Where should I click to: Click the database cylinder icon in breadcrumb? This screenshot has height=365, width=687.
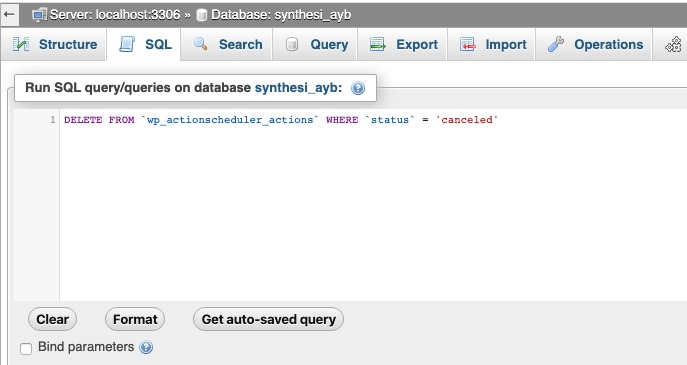pos(202,15)
